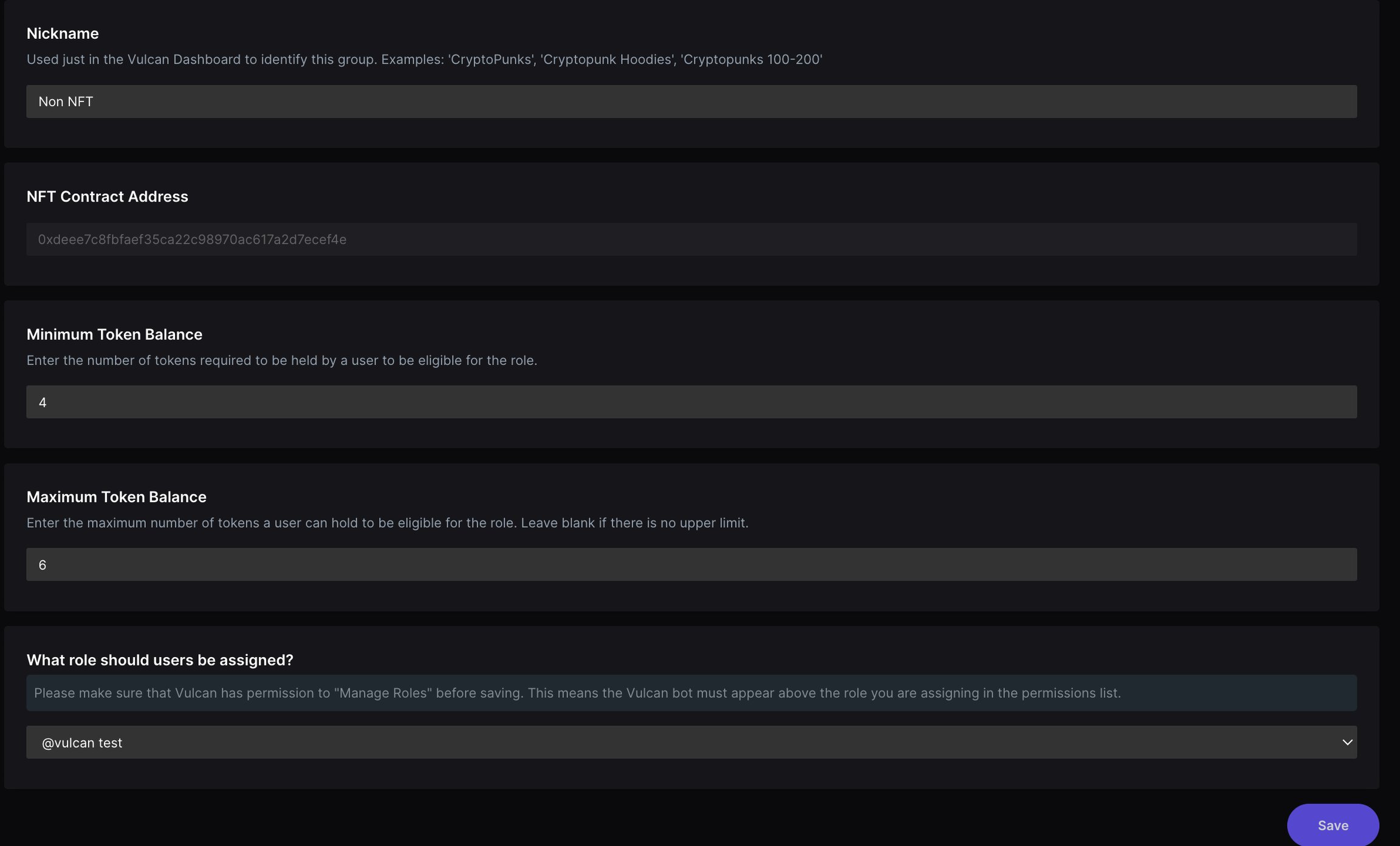Click the 'Minimum Token Balance' heading
This screenshot has width=1400, height=846.
pos(114,334)
